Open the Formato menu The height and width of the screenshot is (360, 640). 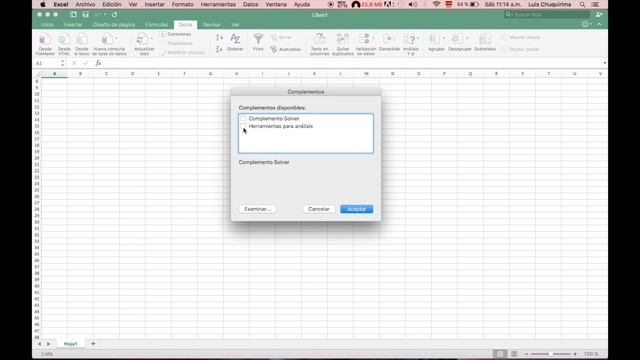[182, 4]
